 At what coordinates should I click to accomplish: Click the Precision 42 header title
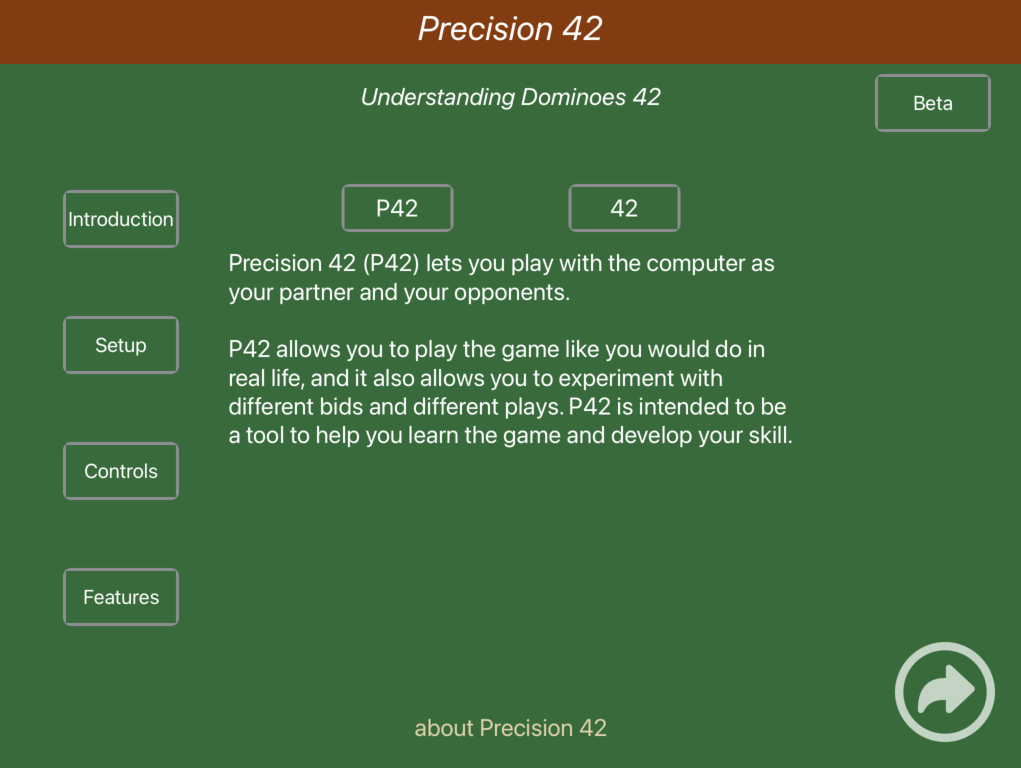[x=510, y=29]
